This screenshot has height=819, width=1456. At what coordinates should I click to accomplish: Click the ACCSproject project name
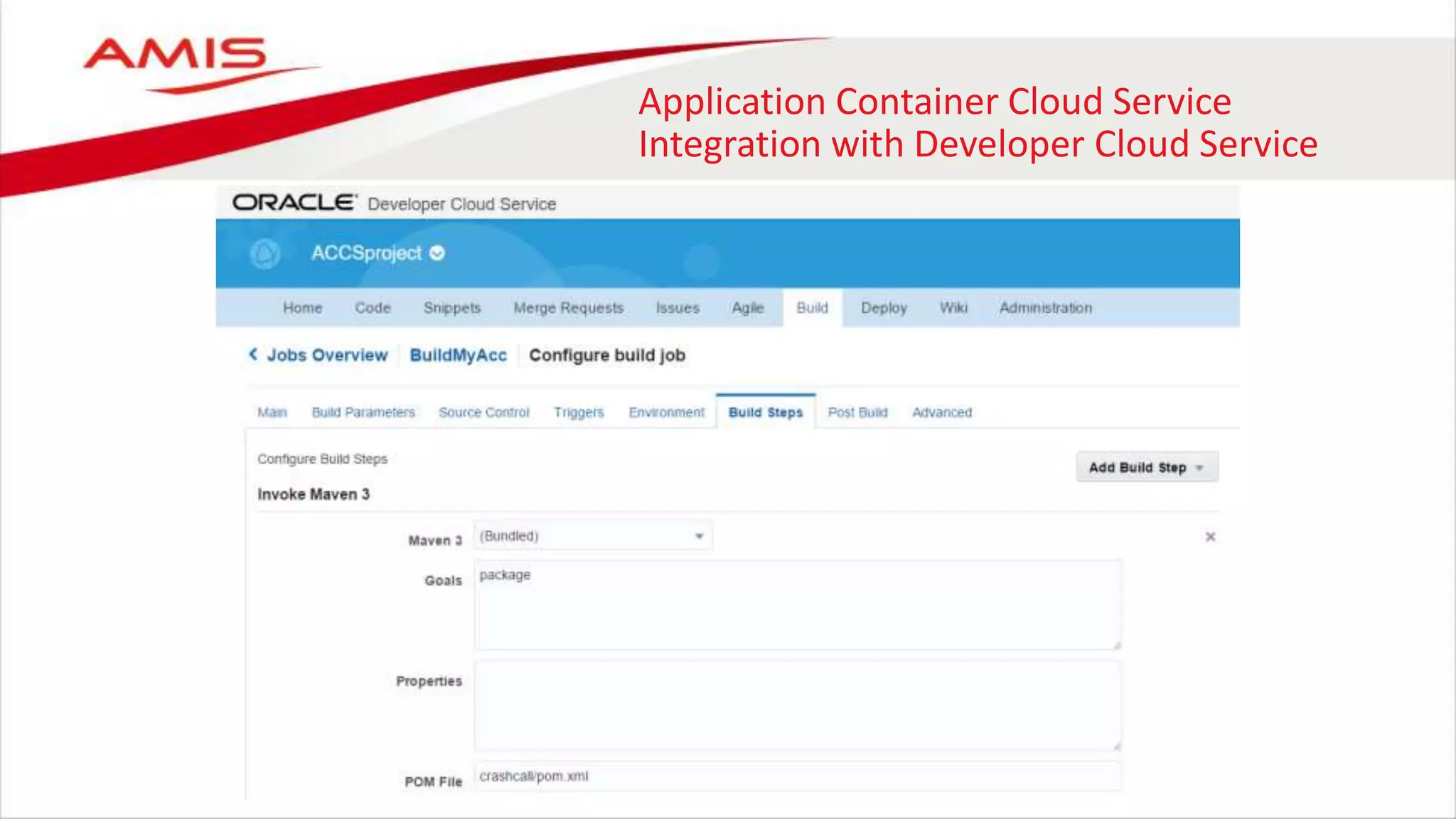[x=367, y=253]
